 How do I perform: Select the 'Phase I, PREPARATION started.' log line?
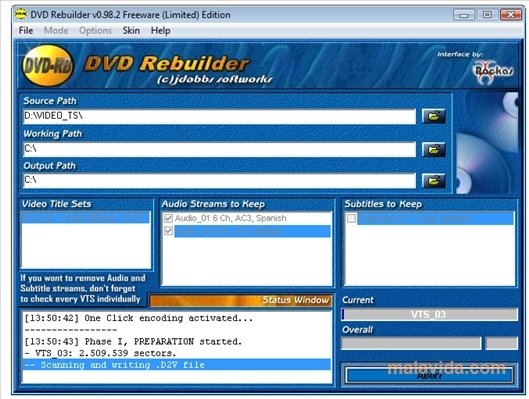point(133,342)
